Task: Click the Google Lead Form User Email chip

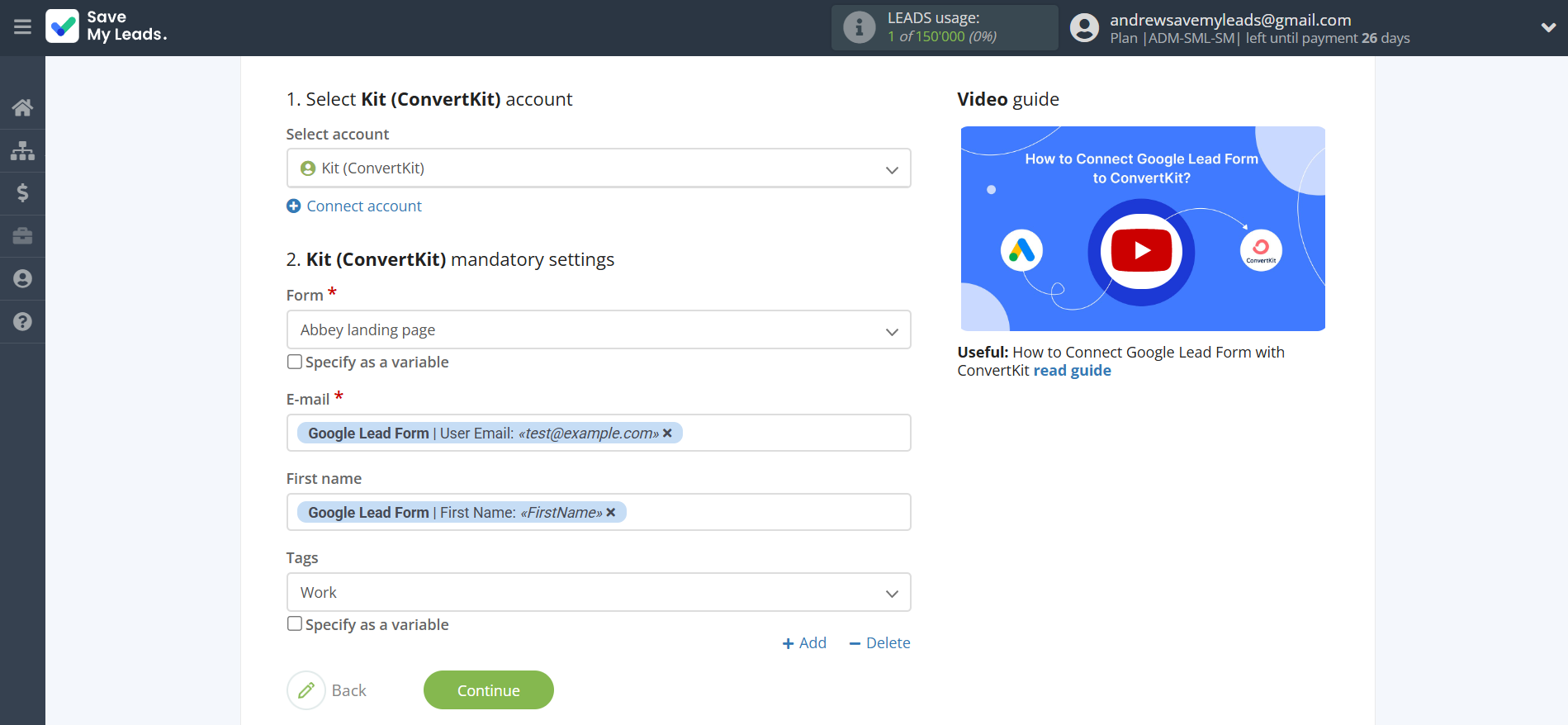Action: [489, 433]
